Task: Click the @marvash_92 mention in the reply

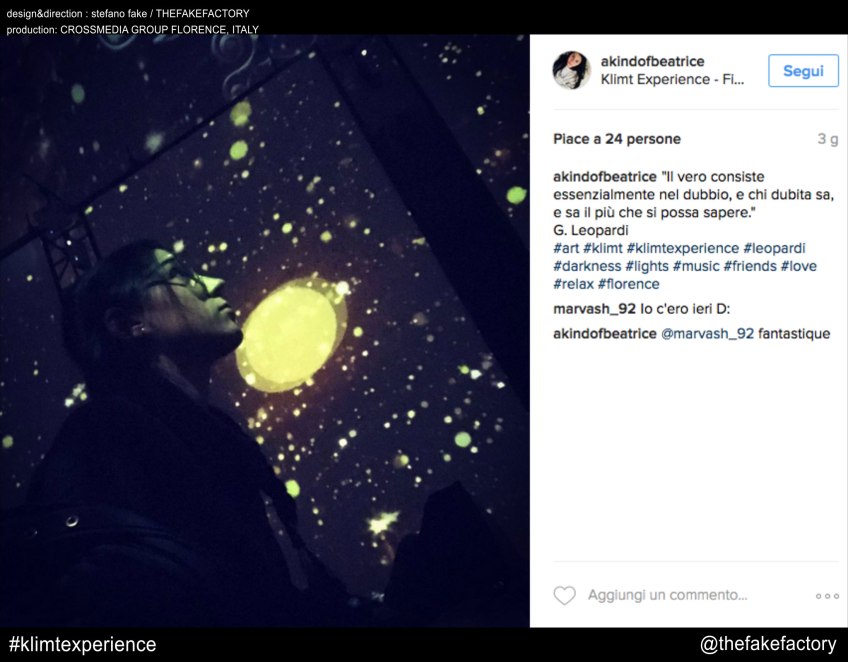Action: (707, 334)
